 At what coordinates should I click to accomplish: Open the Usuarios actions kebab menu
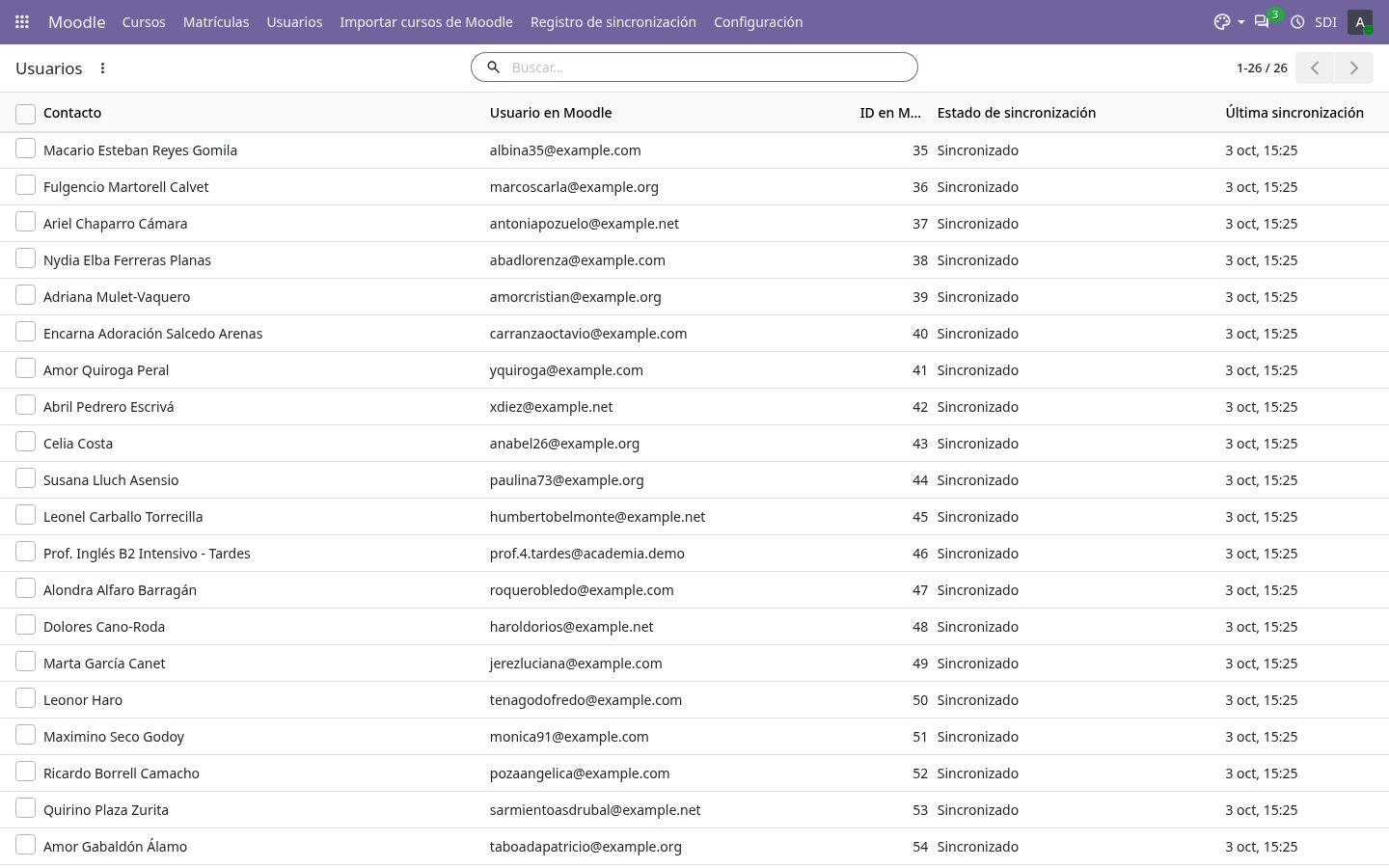tap(102, 68)
